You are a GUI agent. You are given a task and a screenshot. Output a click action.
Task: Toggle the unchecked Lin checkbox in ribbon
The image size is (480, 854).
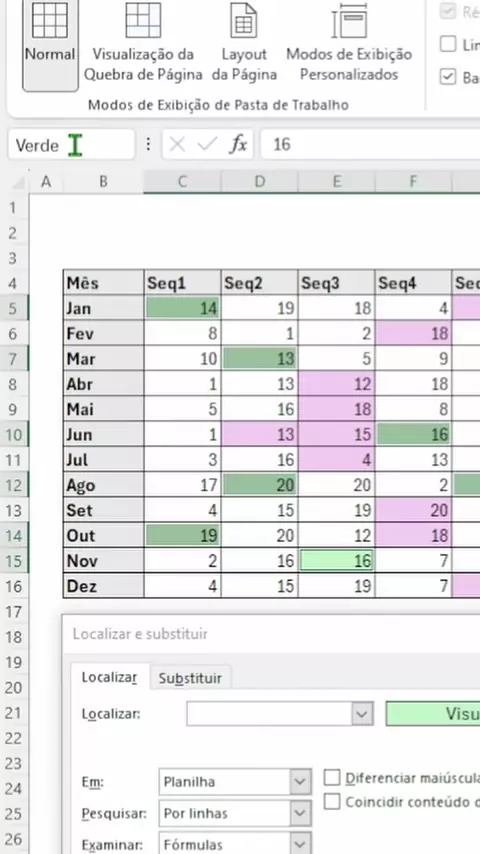(447, 44)
